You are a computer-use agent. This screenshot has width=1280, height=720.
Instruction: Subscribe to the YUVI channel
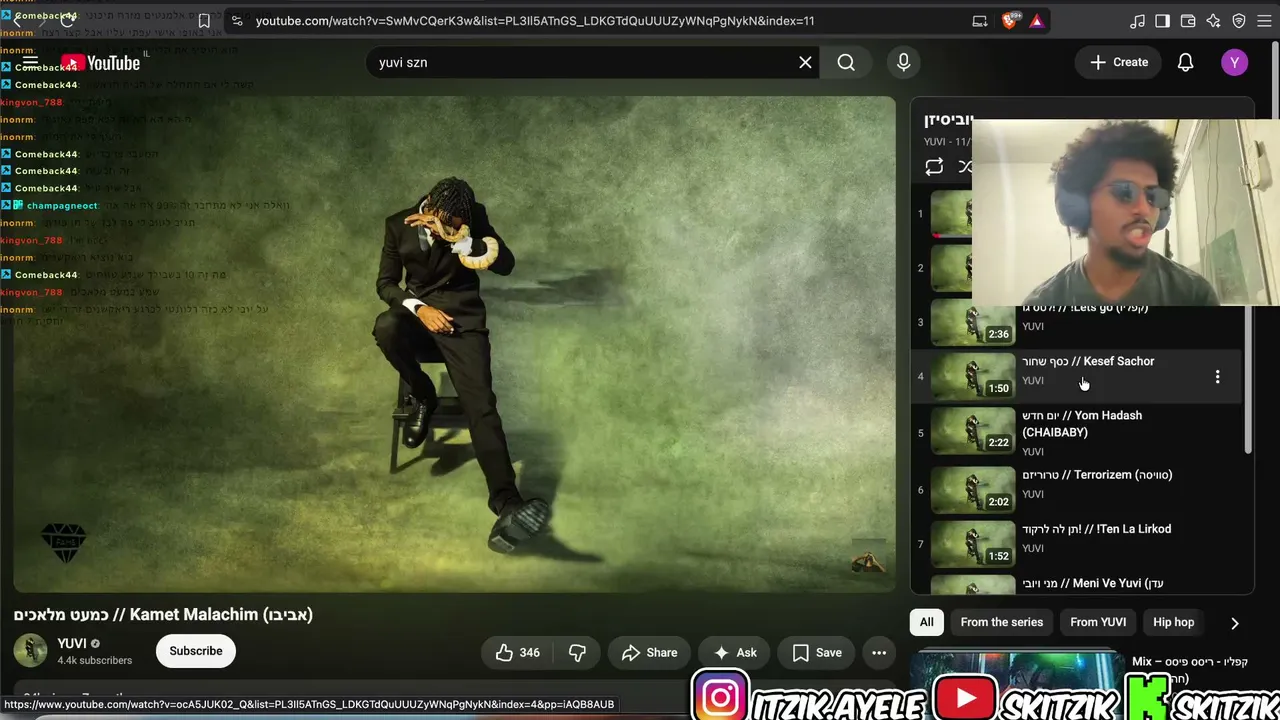click(x=196, y=651)
